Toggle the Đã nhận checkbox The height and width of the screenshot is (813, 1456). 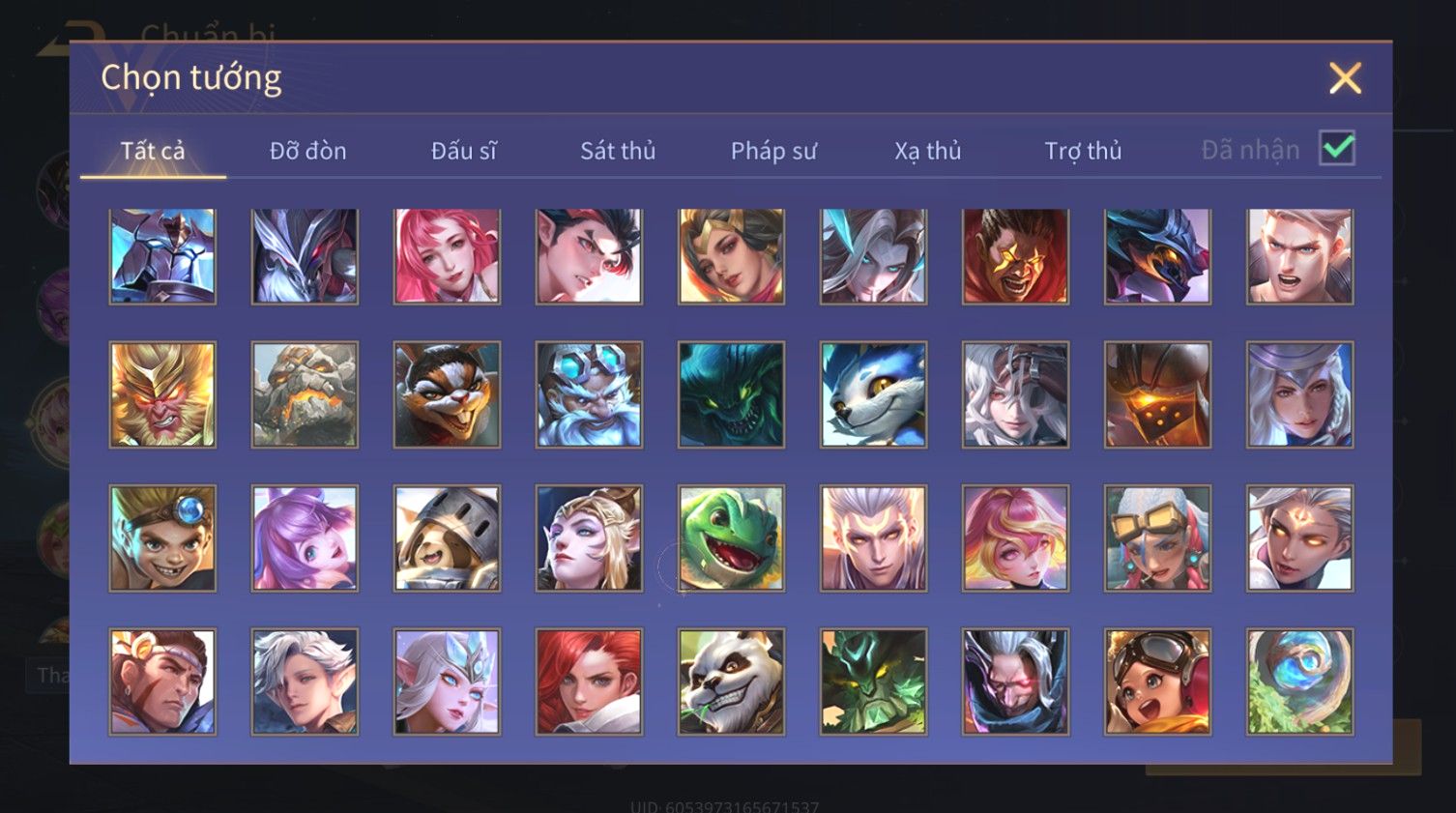(x=1337, y=149)
